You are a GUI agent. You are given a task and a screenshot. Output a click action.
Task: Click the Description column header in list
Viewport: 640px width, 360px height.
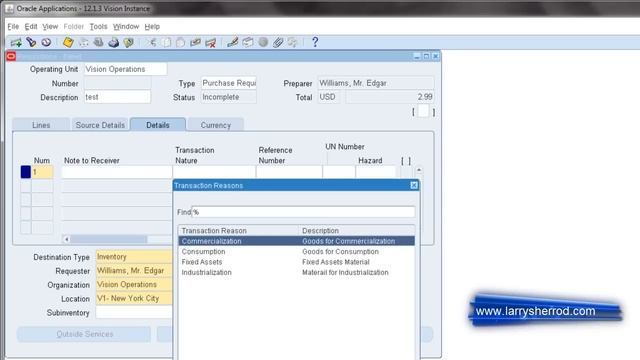click(x=357, y=231)
